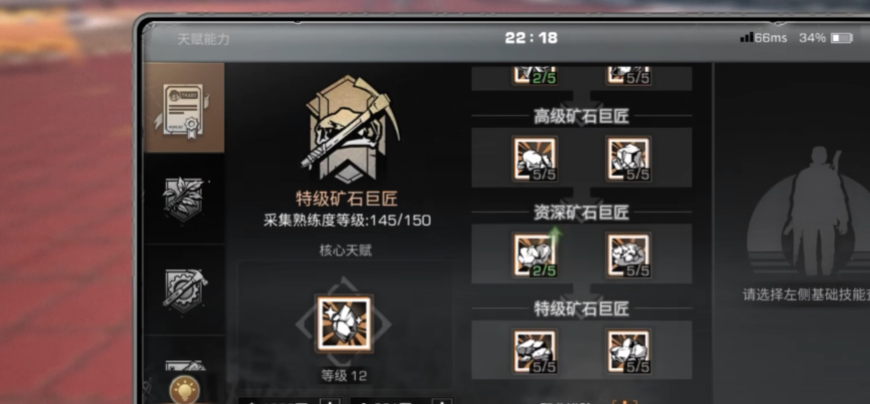The height and width of the screenshot is (404, 870).
Task: Open the gear and hammer crafting badge tab
Action: point(184,289)
